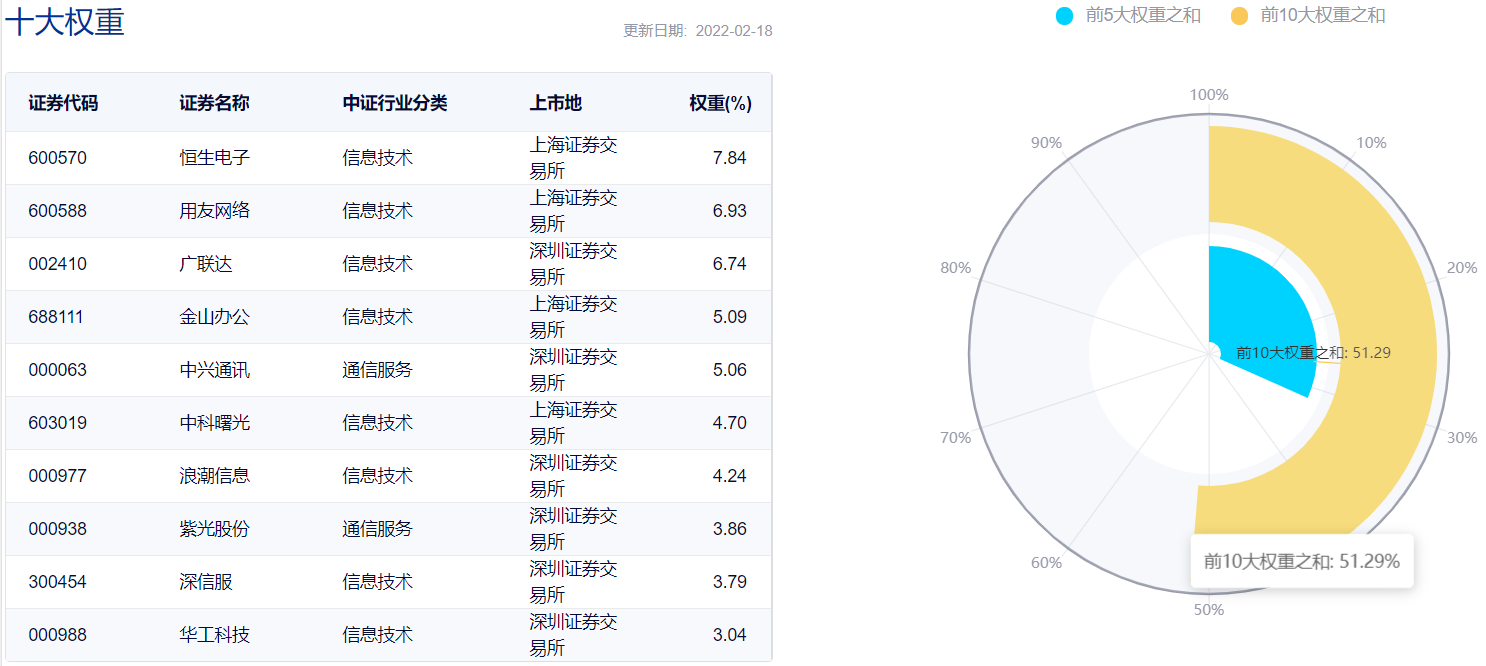This screenshot has width=1486, height=666.
Task: Click 信息技术 in the 恒生电子 row
Action: (x=377, y=158)
